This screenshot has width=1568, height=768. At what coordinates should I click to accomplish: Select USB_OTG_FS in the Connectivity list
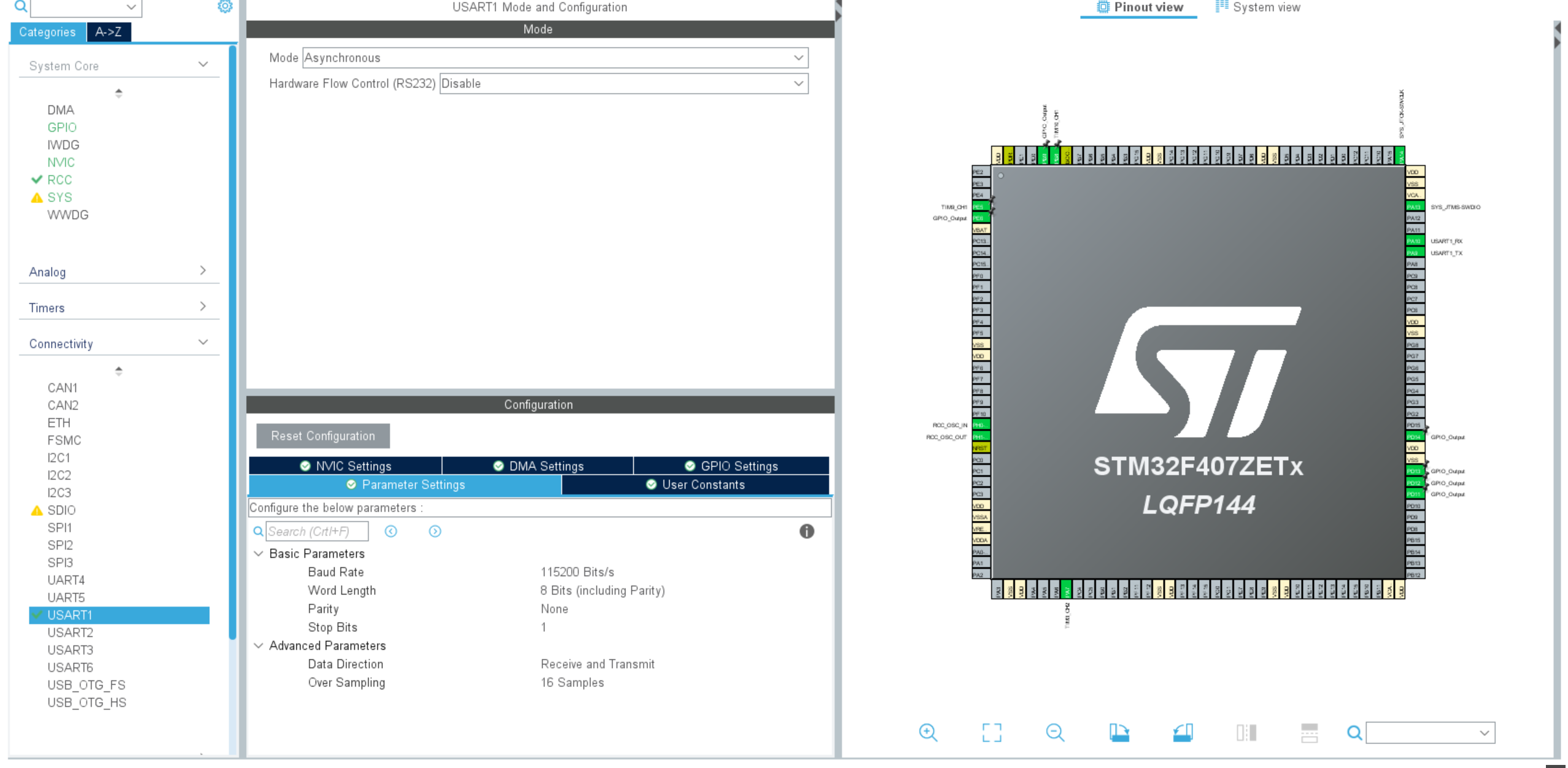(x=87, y=685)
